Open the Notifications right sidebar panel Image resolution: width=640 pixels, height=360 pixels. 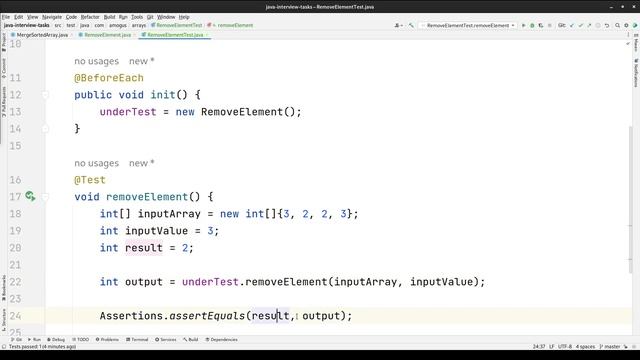pos(636,73)
